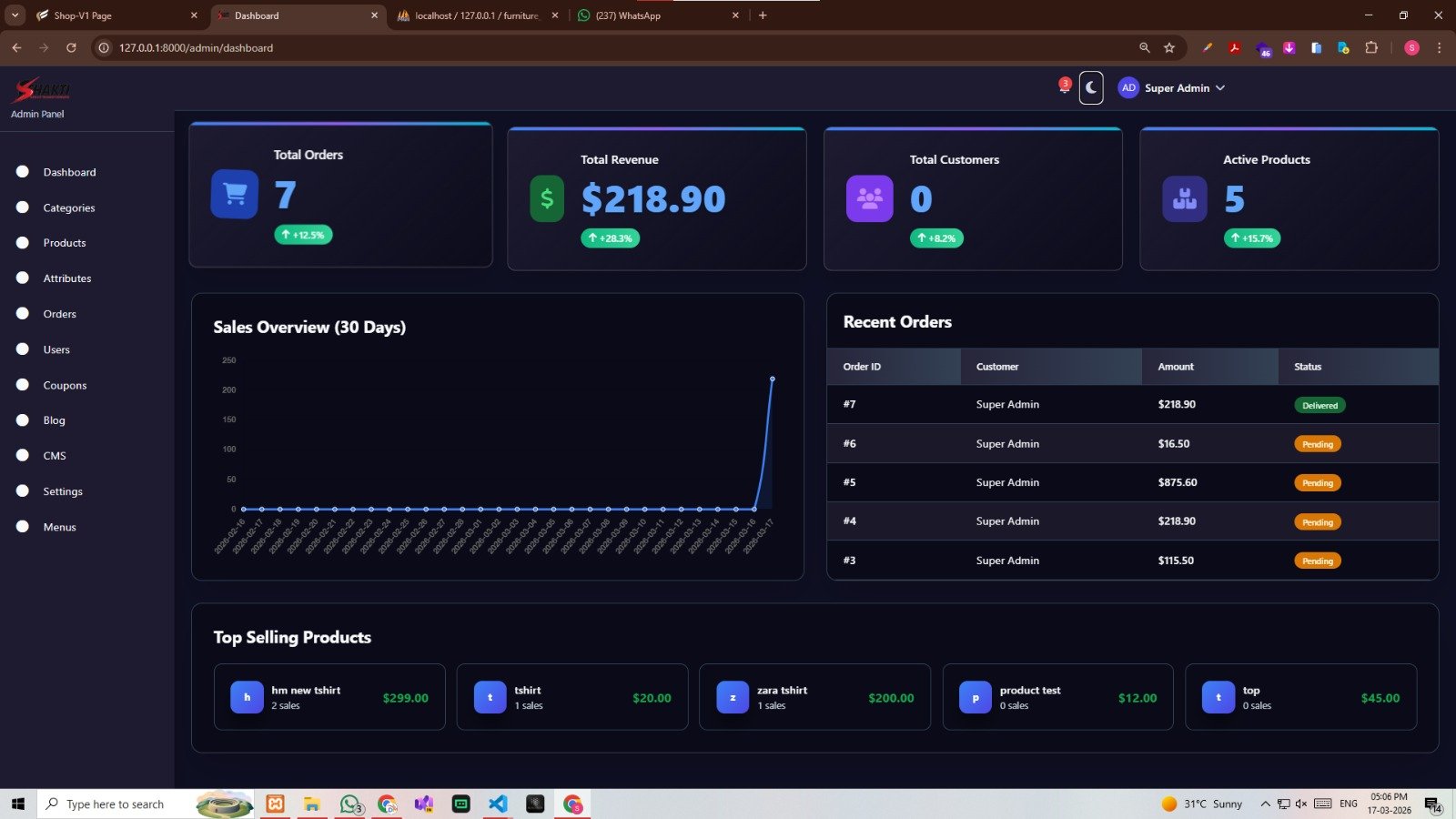The image size is (1456, 819).
Task: Click the notification bell icon
Action: tap(1064, 87)
